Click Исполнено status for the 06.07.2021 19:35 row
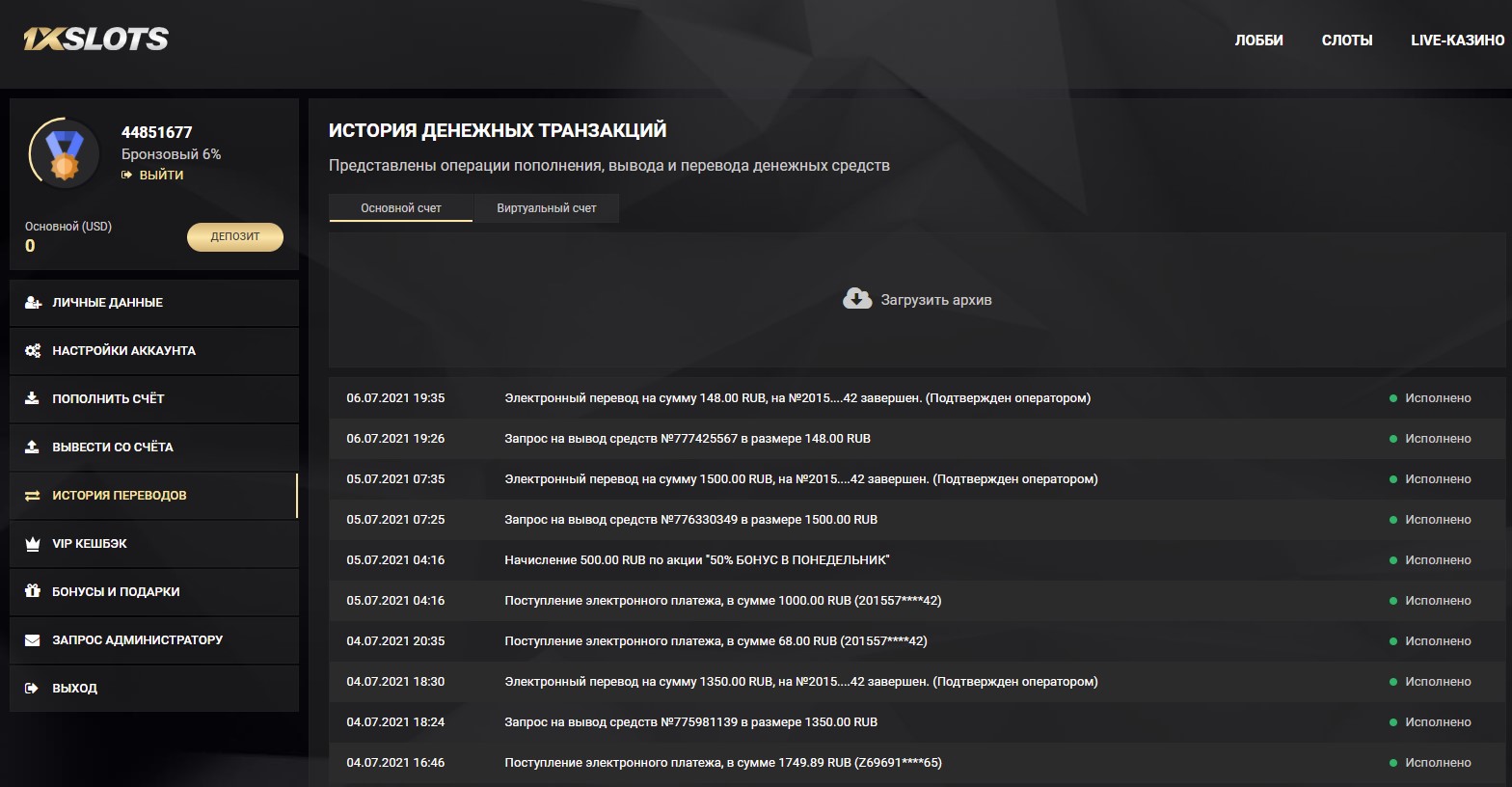Viewport: 1512px width, 787px height. coord(1438,397)
